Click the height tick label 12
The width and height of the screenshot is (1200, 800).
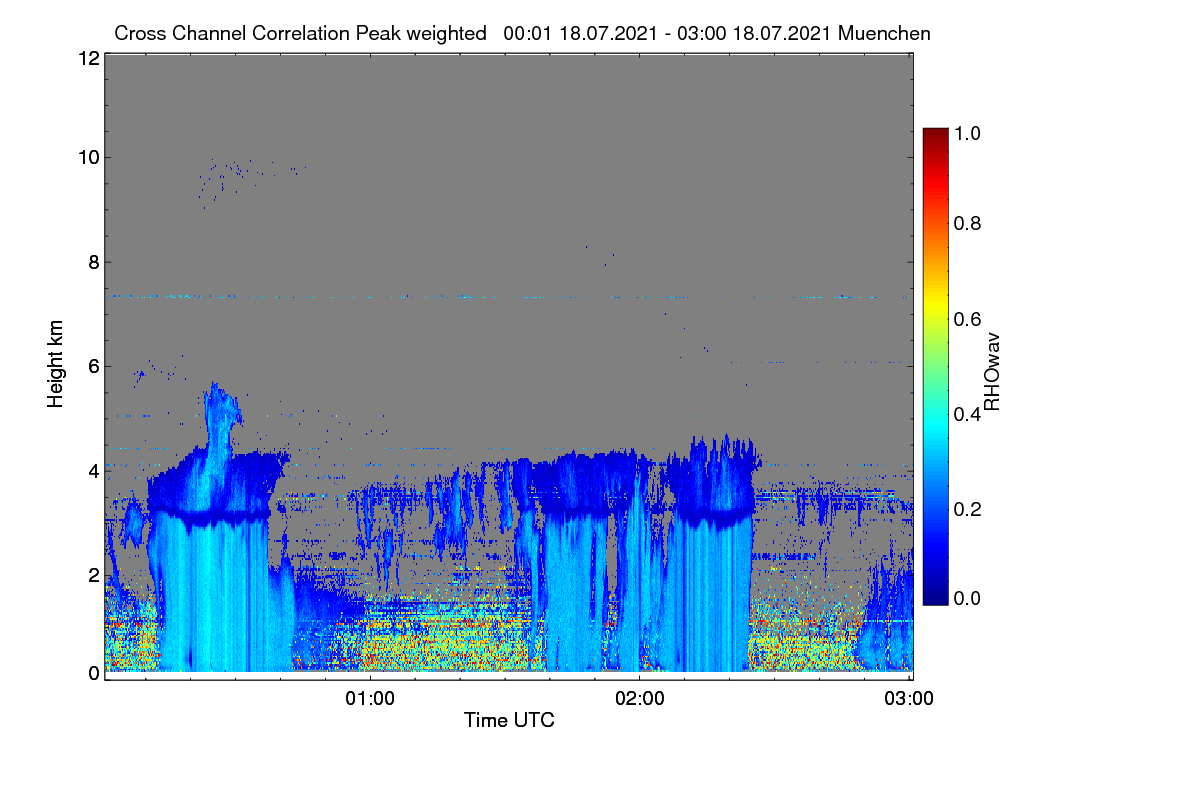pyautogui.click(x=88, y=58)
